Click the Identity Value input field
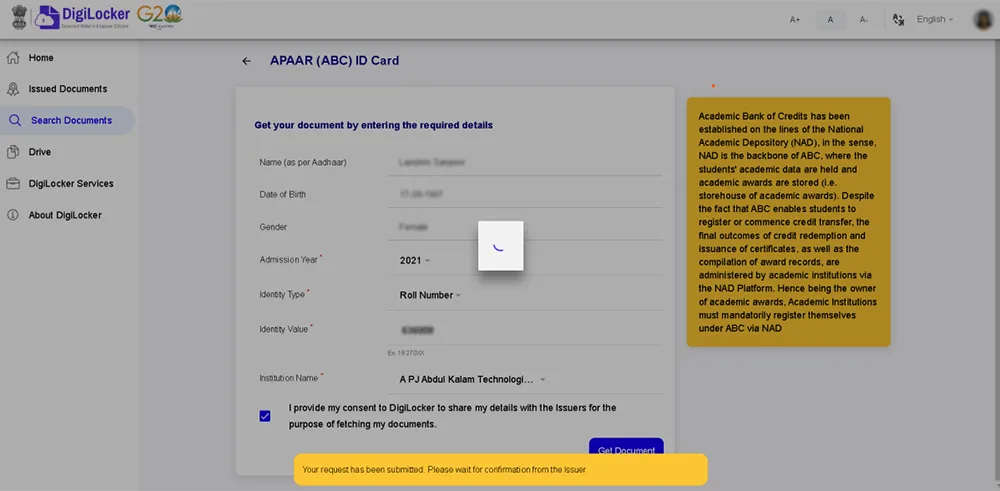The width and height of the screenshot is (1000, 491). 525,330
